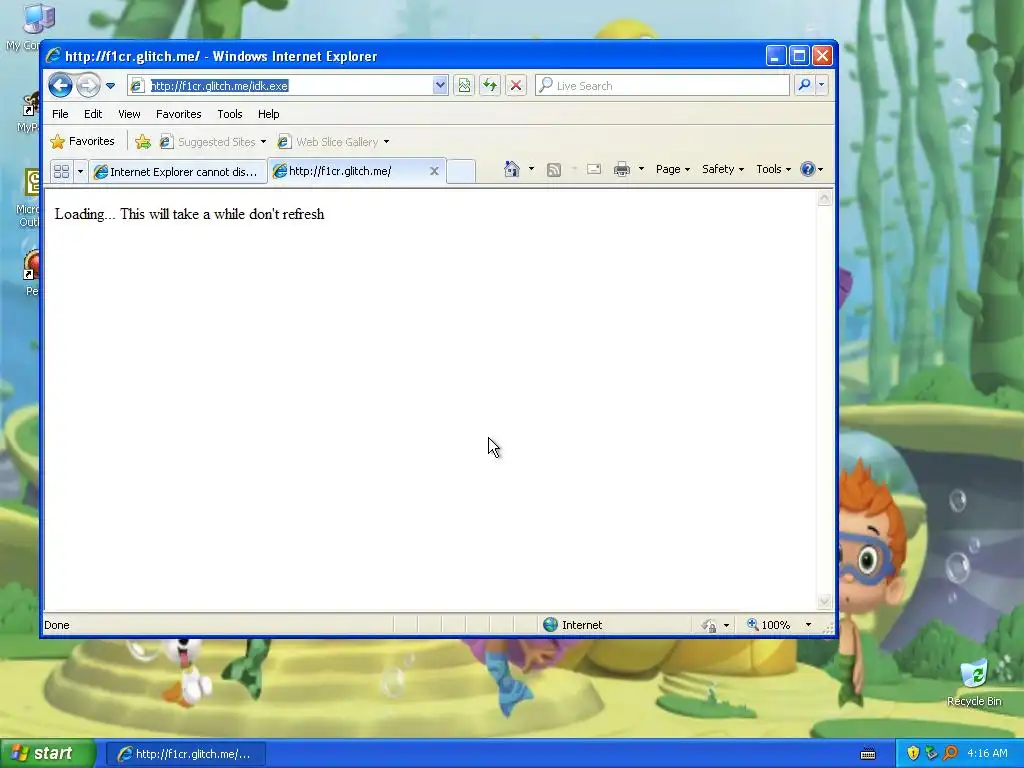The height and width of the screenshot is (768, 1024).
Task: Expand zoom level dropdown arrow
Action: click(x=808, y=625)
